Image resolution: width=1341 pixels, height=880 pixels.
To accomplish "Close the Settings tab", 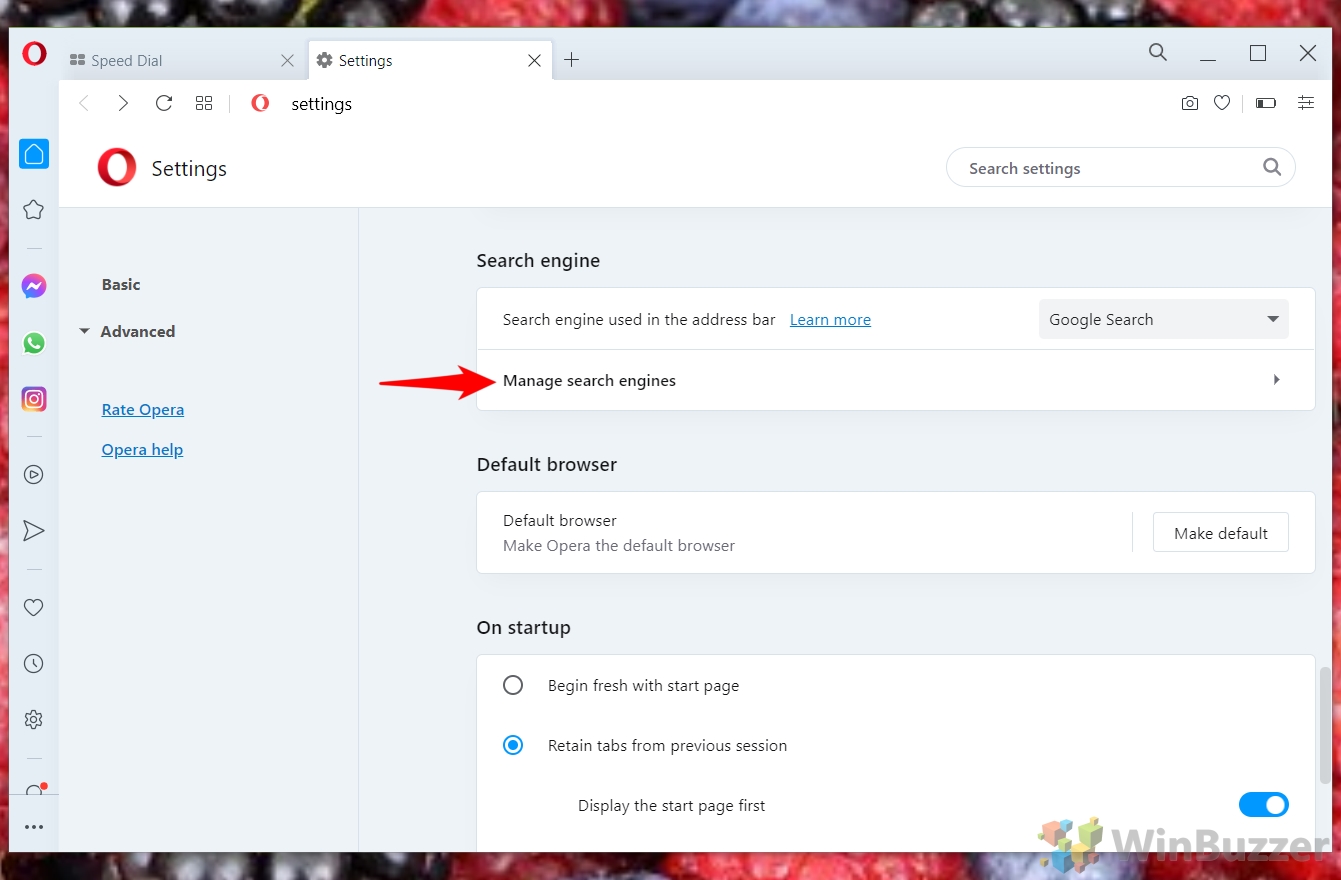I will [534, 61].
